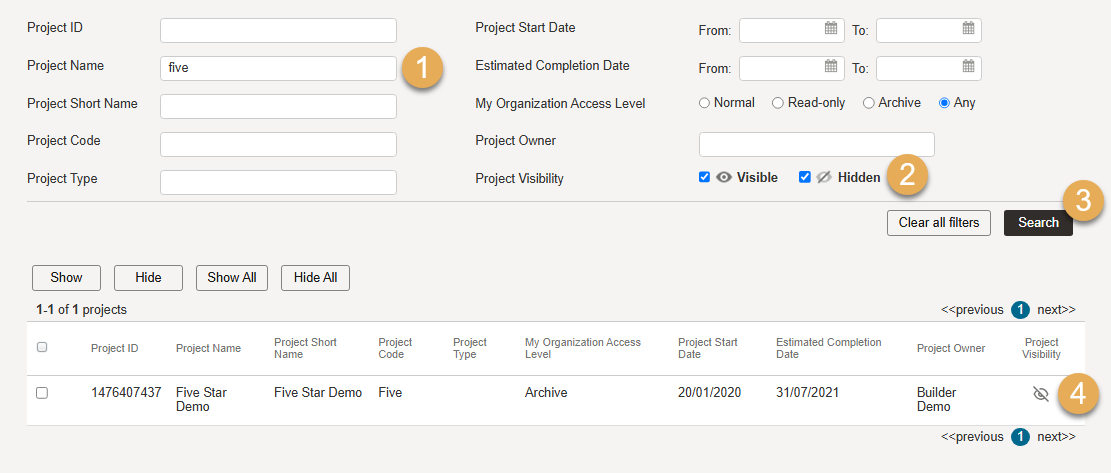Select the Five Star Demo row checkbox
The height and width of the screenshot is (473, 1111).
[x=42, y=393]
